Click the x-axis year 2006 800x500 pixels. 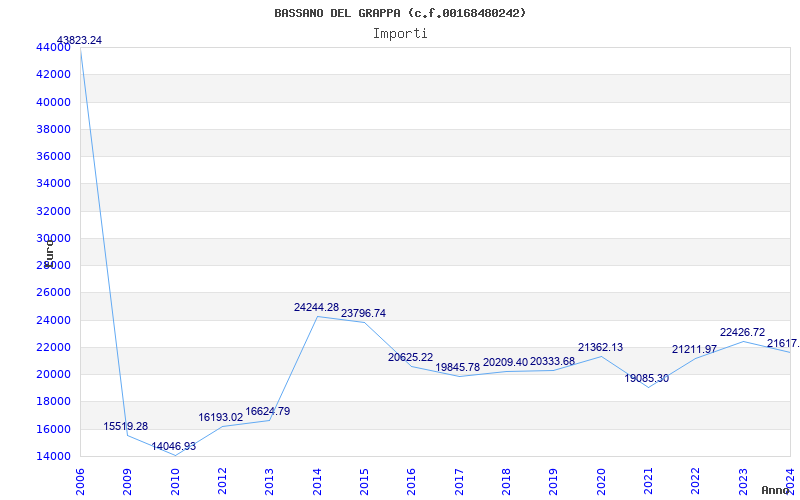click(x=80, y=482)
